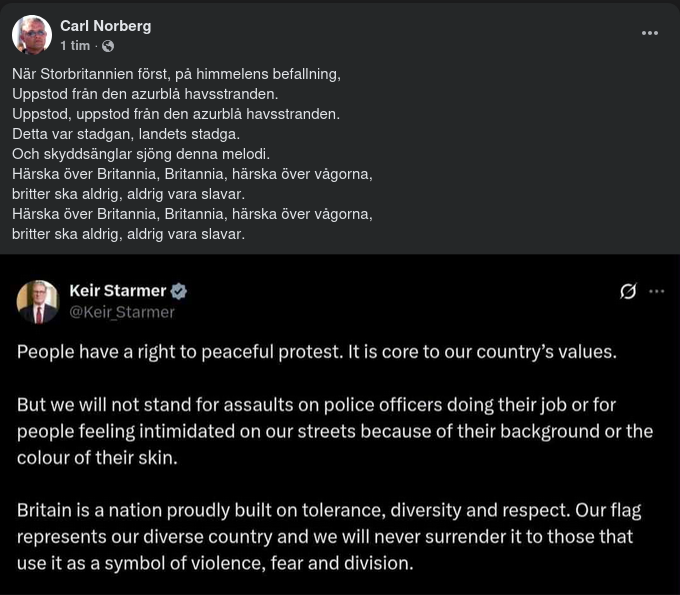This screenshot has height=595, width=680.
Task: Click the line beginning "Uppstod, uppstod från"
Action: click(176, 114)
